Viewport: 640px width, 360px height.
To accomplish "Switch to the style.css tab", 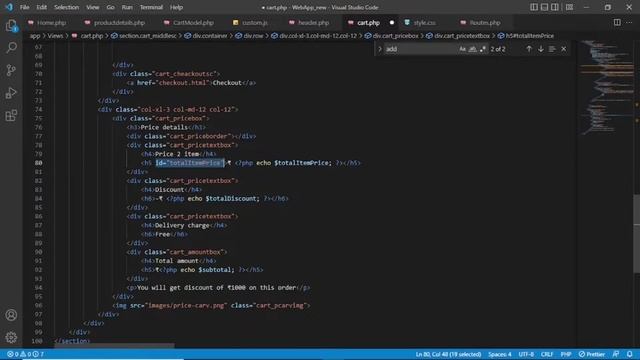I will coord(424,23).
